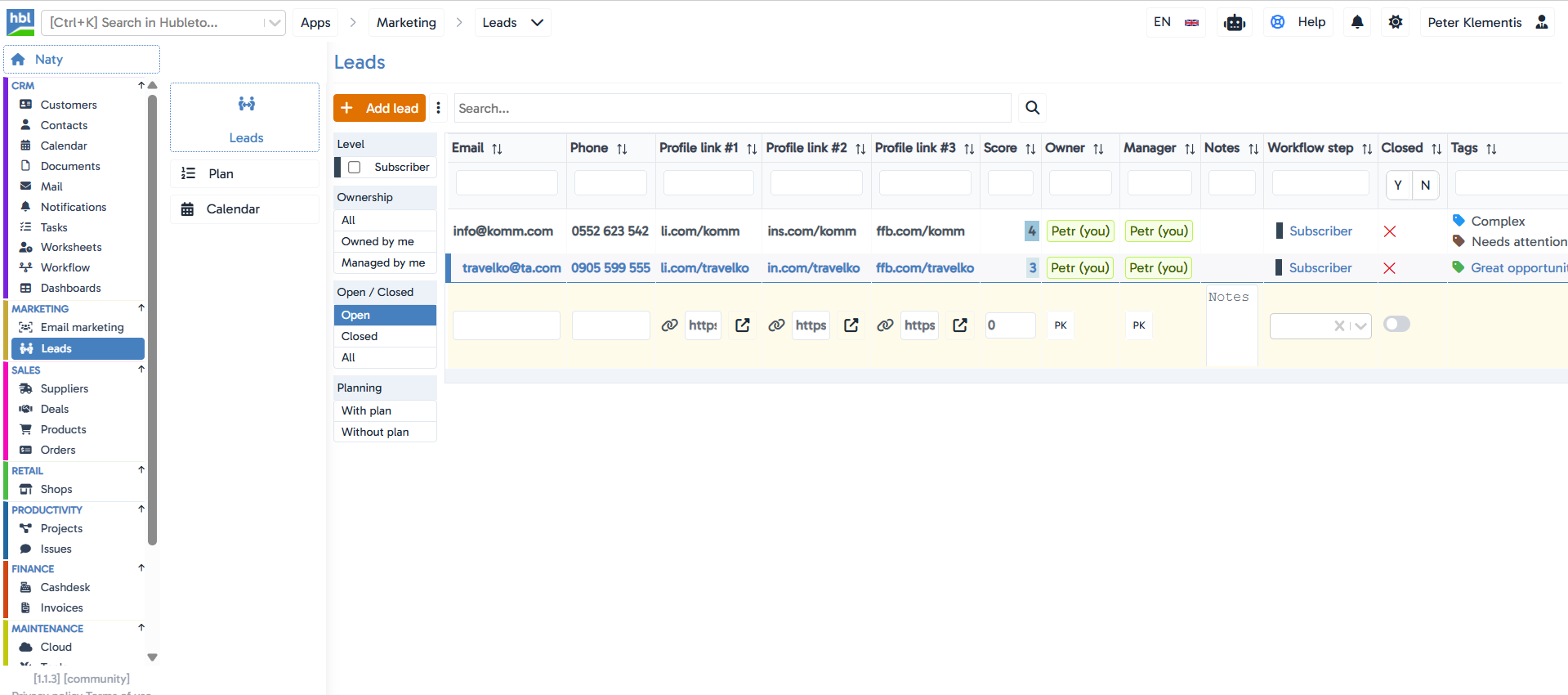This screenshot has height=695, width=1568.
Task: Open the travelko@ta.com lead email link
Action: [x=511, y=268]
